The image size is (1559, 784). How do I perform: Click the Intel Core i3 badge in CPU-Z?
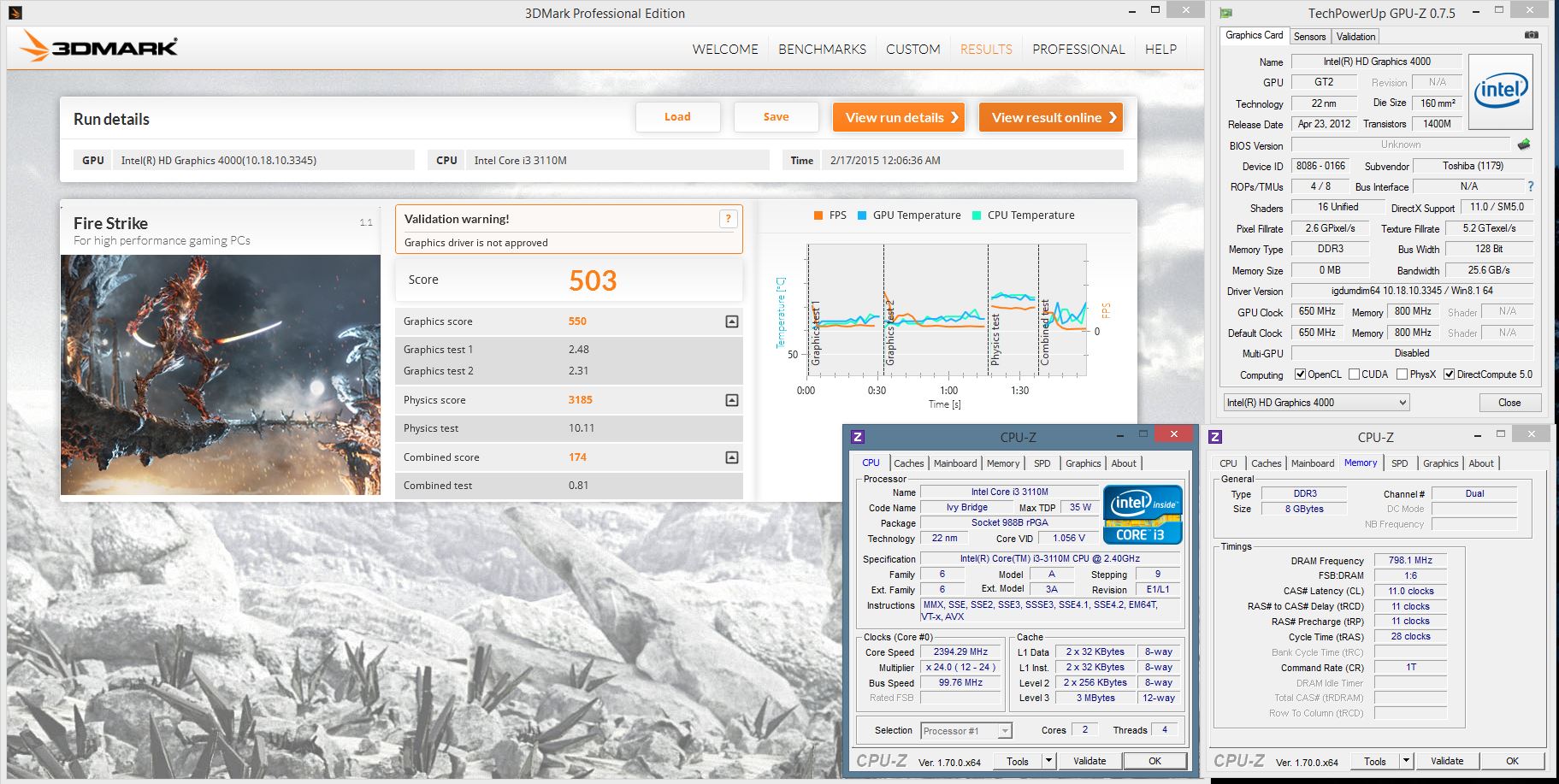click(x=1142, y=515)
